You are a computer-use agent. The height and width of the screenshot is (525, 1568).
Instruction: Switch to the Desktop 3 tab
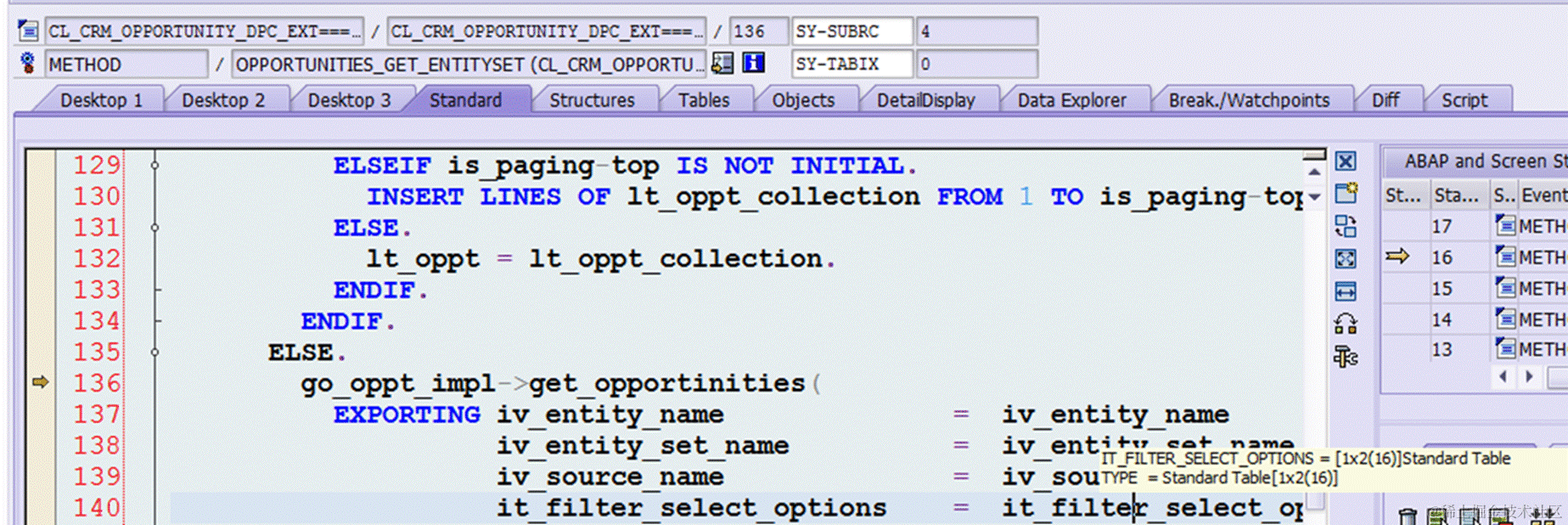(349, 100)
